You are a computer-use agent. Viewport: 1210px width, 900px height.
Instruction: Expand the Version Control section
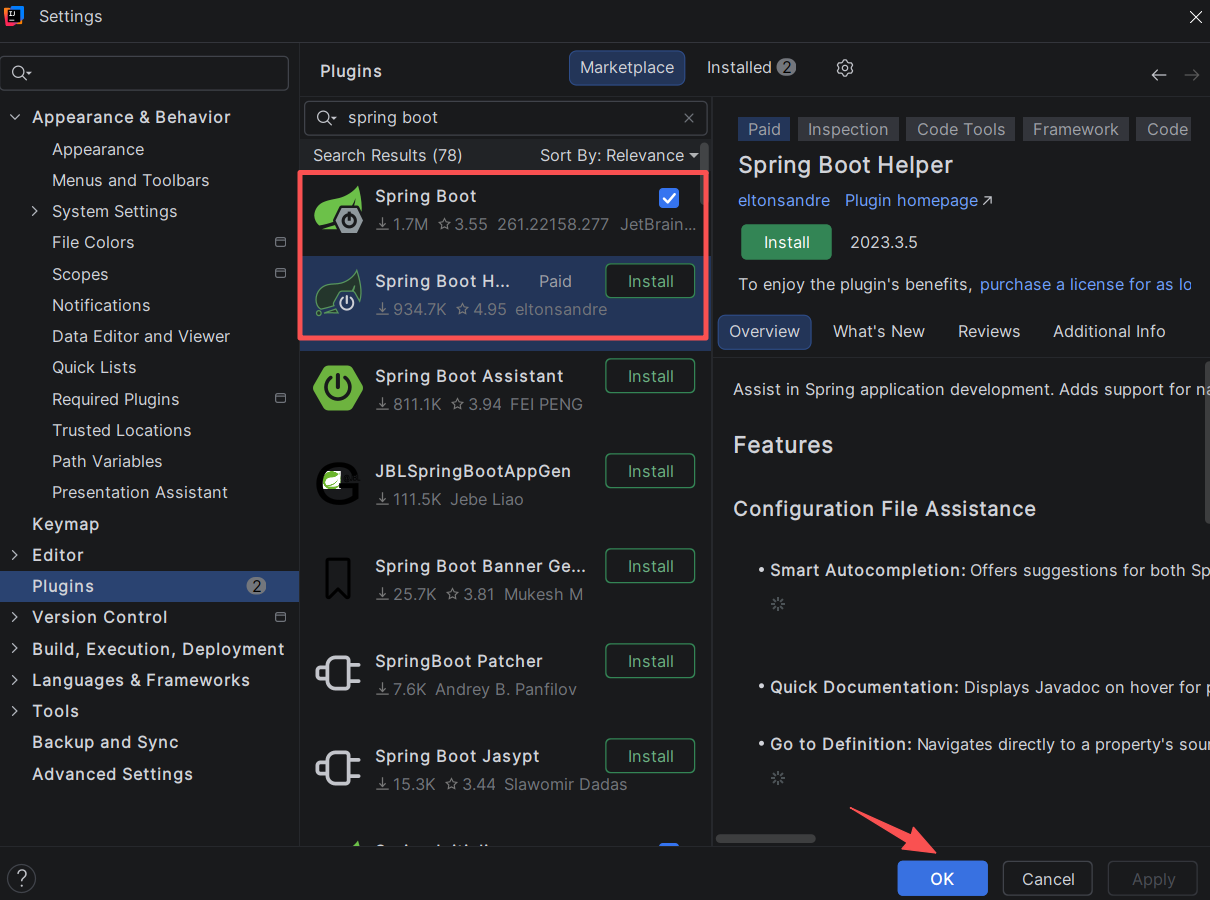(x=15, y=617)
